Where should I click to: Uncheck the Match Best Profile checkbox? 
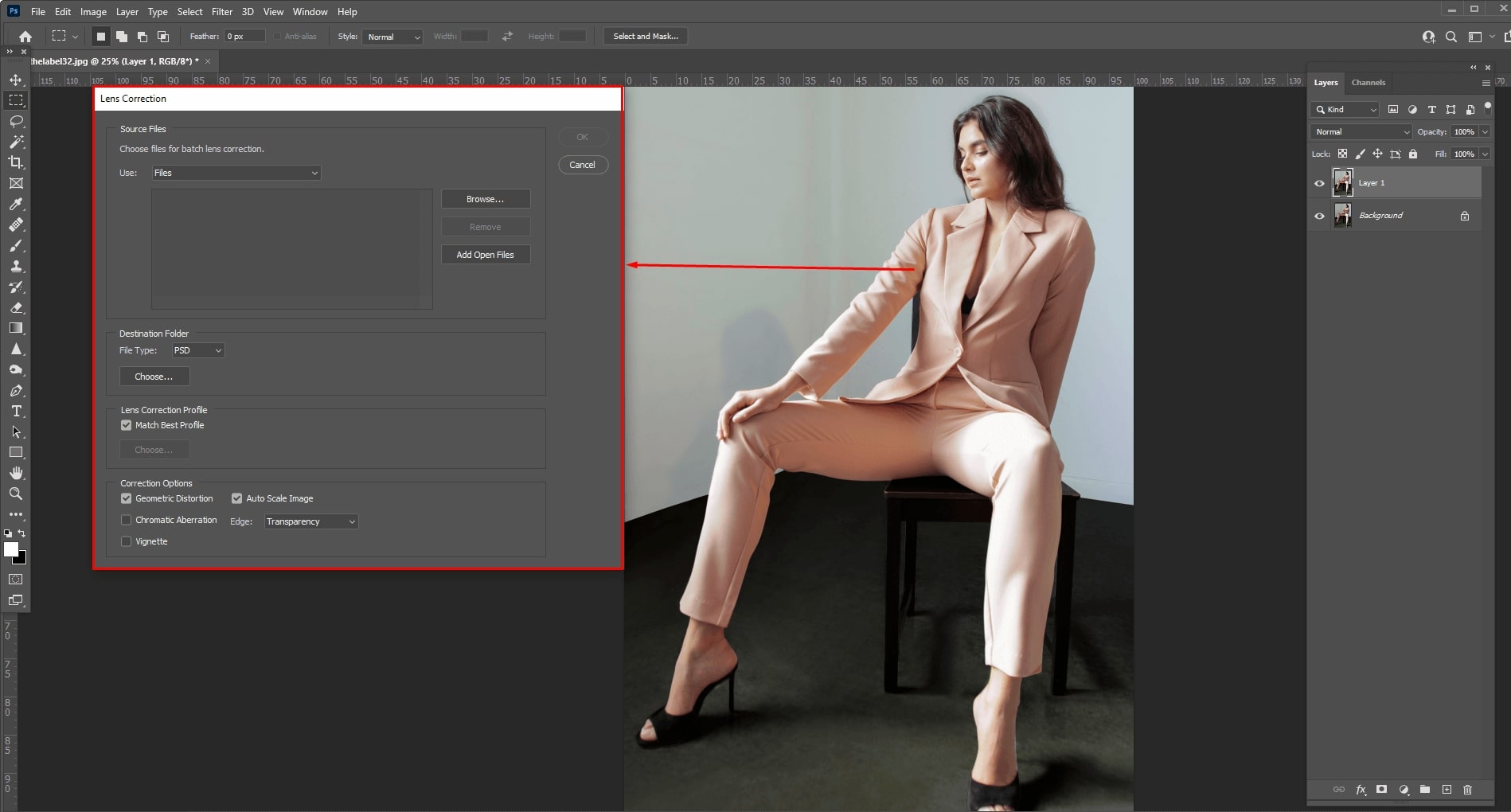(126, 424)
